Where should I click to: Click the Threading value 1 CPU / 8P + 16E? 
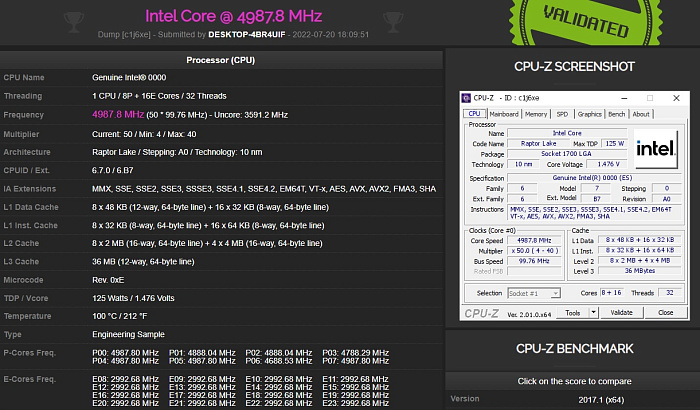[159, 96]
